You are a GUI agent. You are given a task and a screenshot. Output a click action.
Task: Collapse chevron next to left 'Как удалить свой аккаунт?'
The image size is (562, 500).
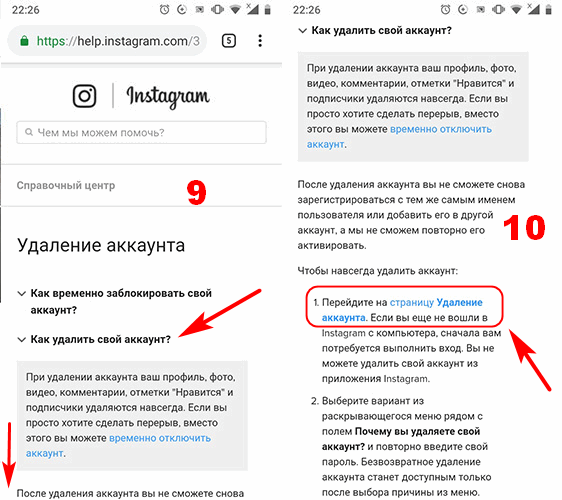22,339
